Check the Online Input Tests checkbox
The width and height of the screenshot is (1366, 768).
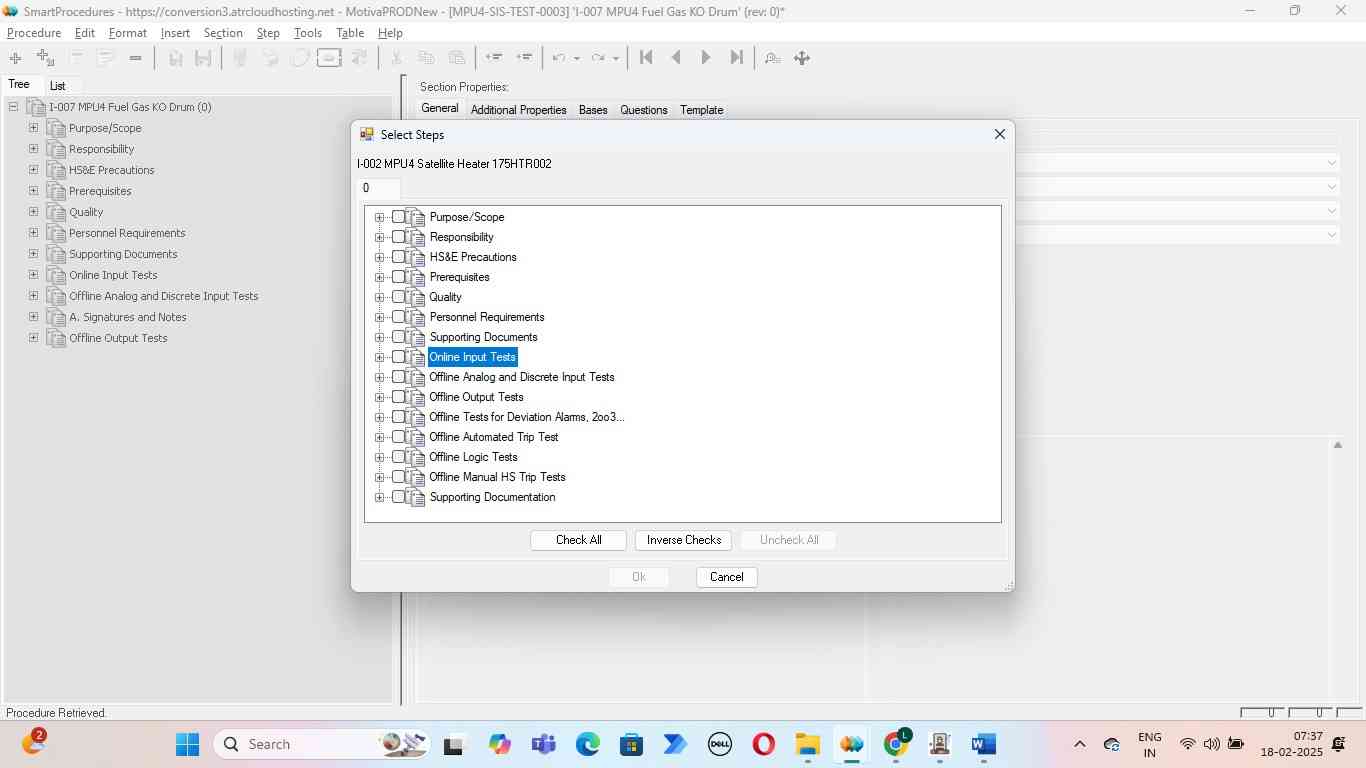pos(399,357)
